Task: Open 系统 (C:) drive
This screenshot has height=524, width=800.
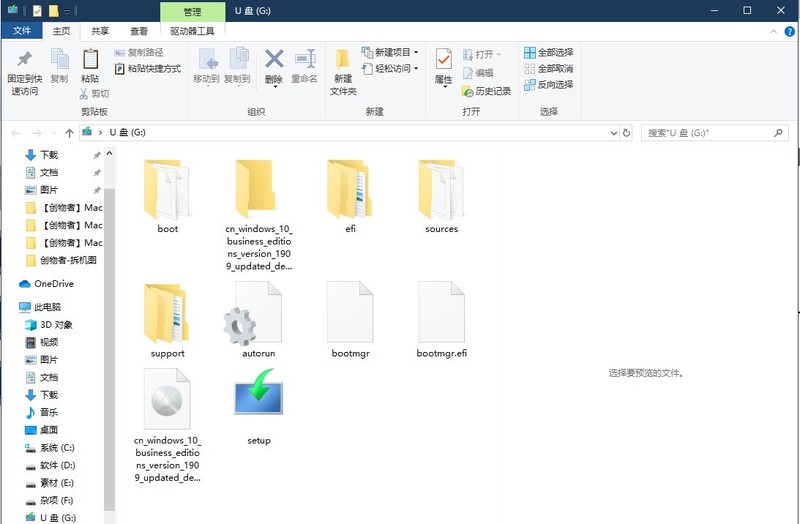Action: 50,447
